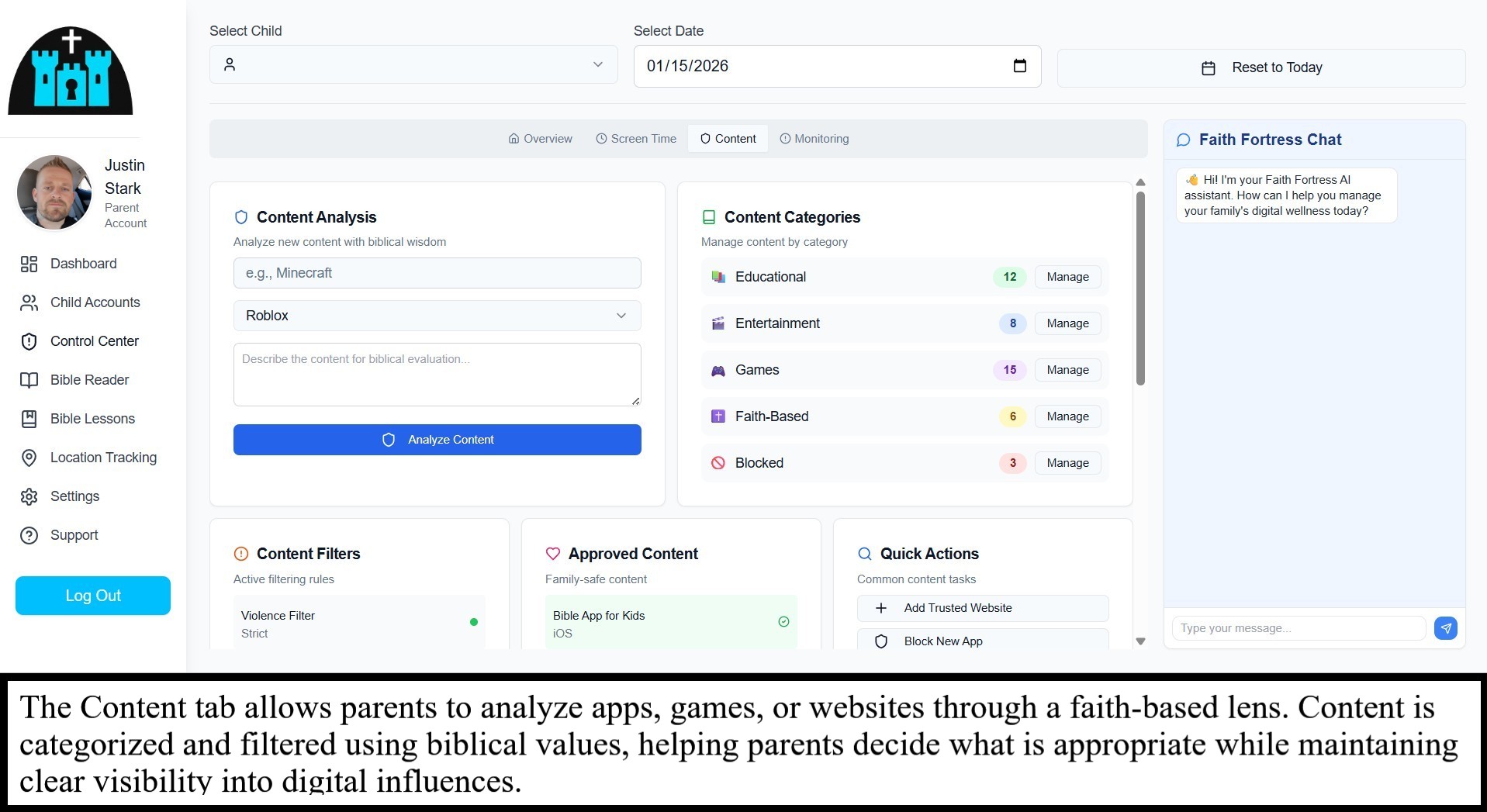Click the Faith Fortress castle logo
Image resolution: width=1487 pixels, height=812 pixels.
tap(71, 71)
